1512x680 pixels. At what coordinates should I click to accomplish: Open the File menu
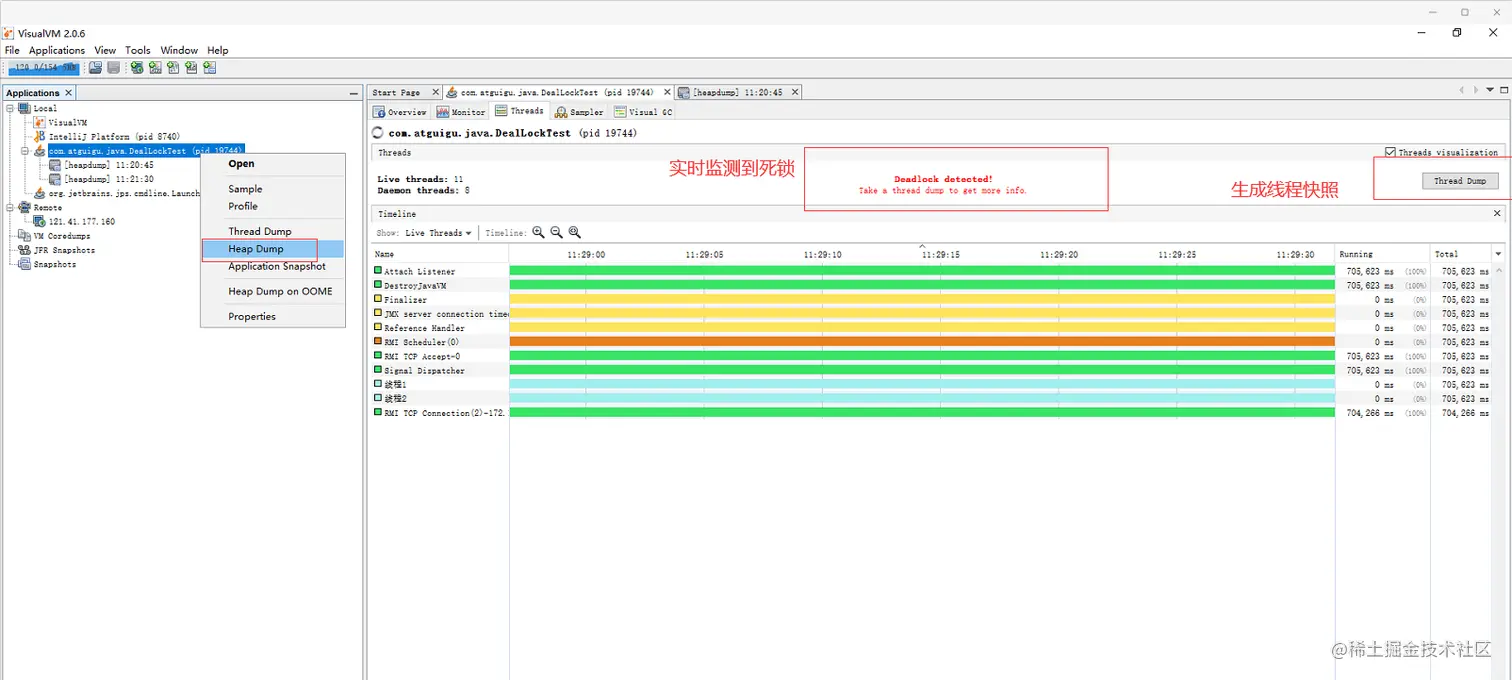pyautogui.click(x=12, y=50)
